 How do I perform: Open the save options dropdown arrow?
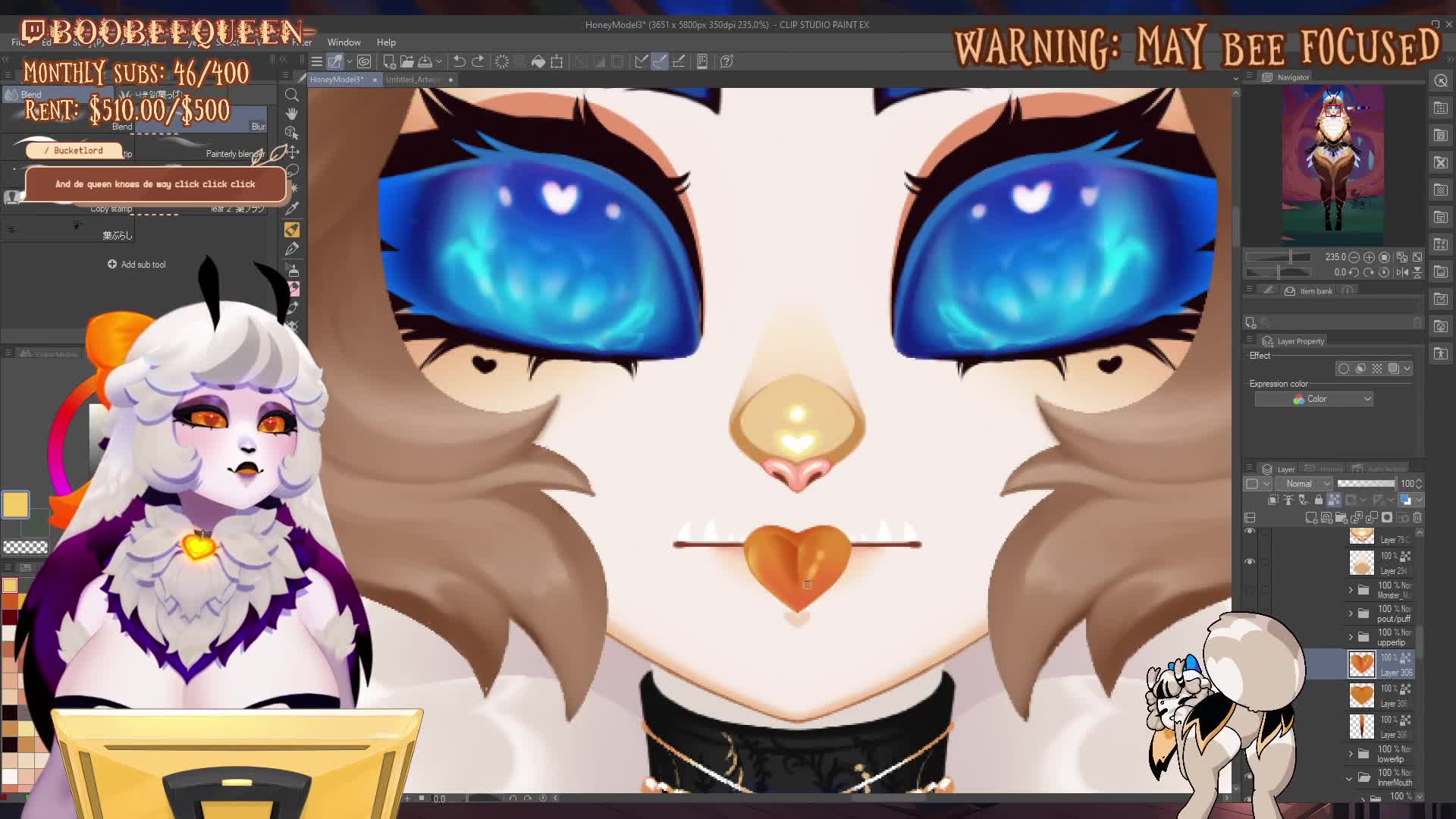coord(438,62)
